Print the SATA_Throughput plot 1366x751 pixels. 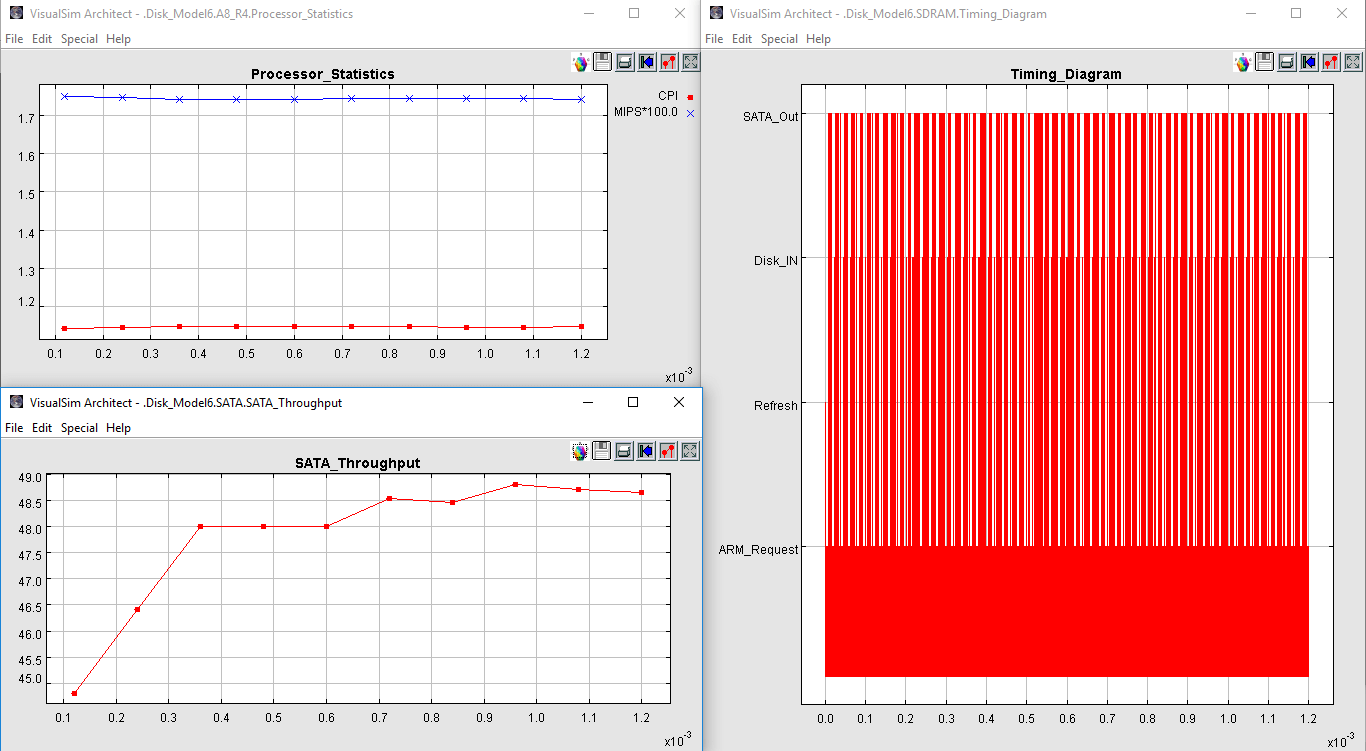coord(624,451)
